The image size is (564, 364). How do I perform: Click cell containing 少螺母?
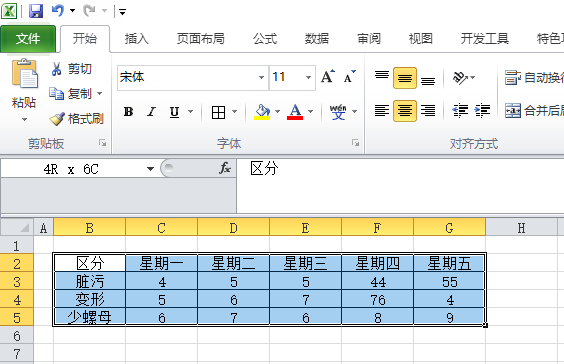pos(89,317)
